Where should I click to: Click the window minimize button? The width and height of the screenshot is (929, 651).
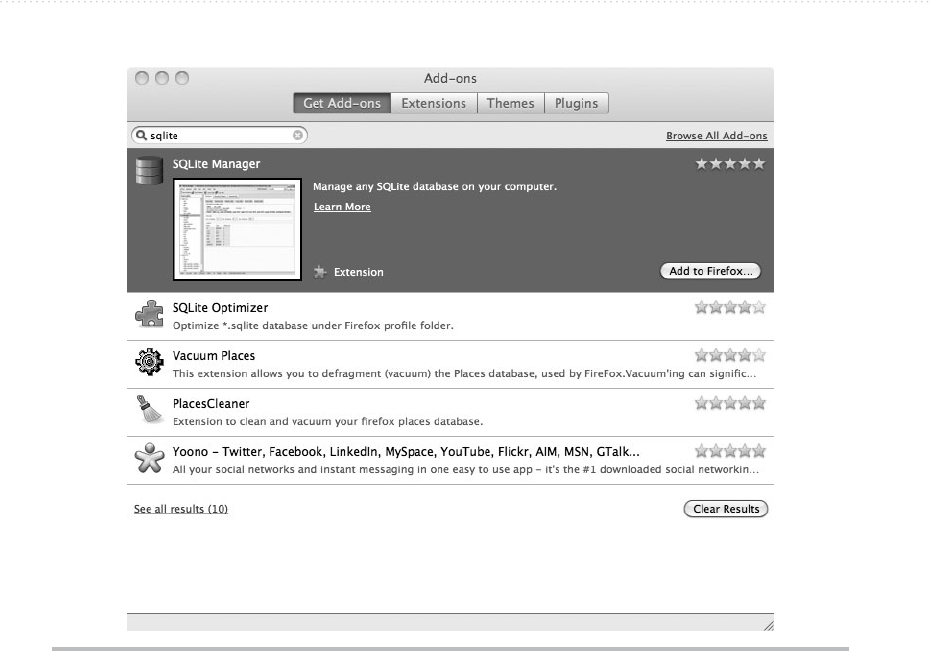[162, 78]
